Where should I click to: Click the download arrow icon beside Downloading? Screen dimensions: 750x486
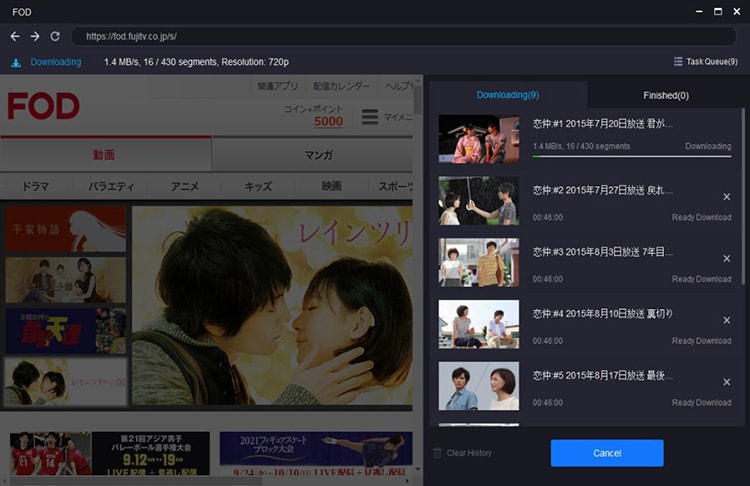[x=16, y=63]
